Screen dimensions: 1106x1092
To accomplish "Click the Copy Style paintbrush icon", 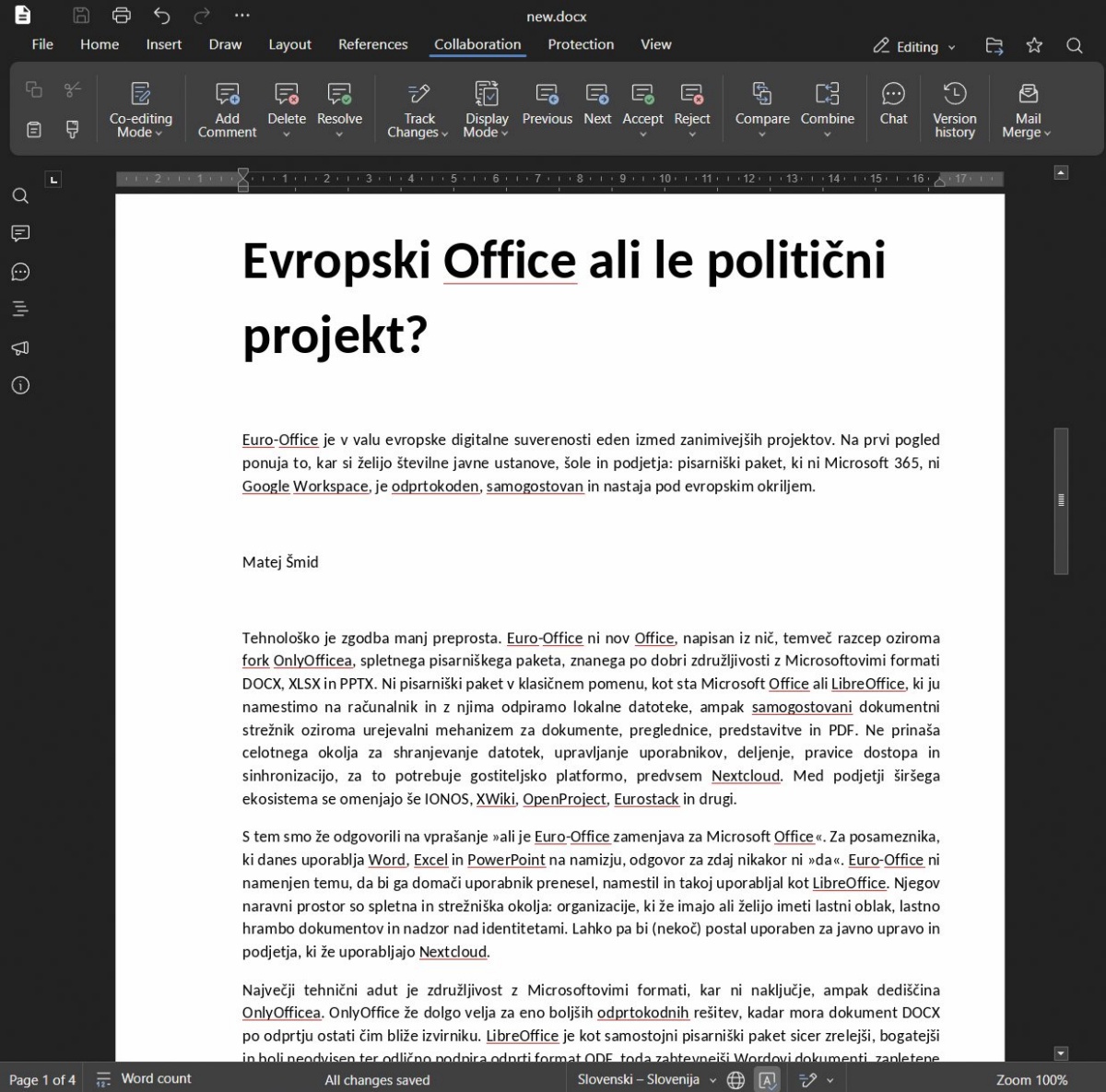I will pyautogui.click(x=73, y=130).
